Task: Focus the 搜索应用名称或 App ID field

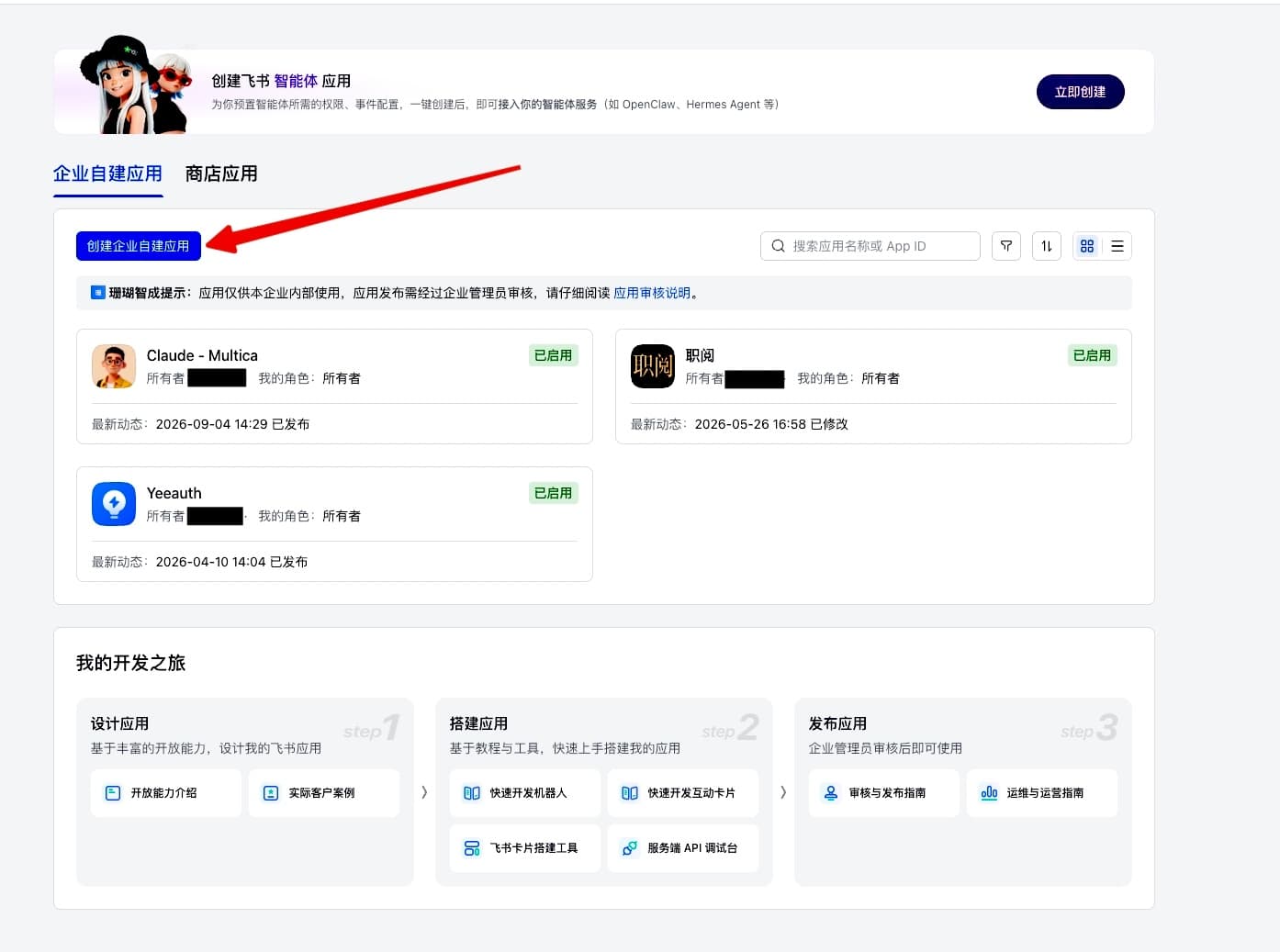Action: click(x=870, y=246)
